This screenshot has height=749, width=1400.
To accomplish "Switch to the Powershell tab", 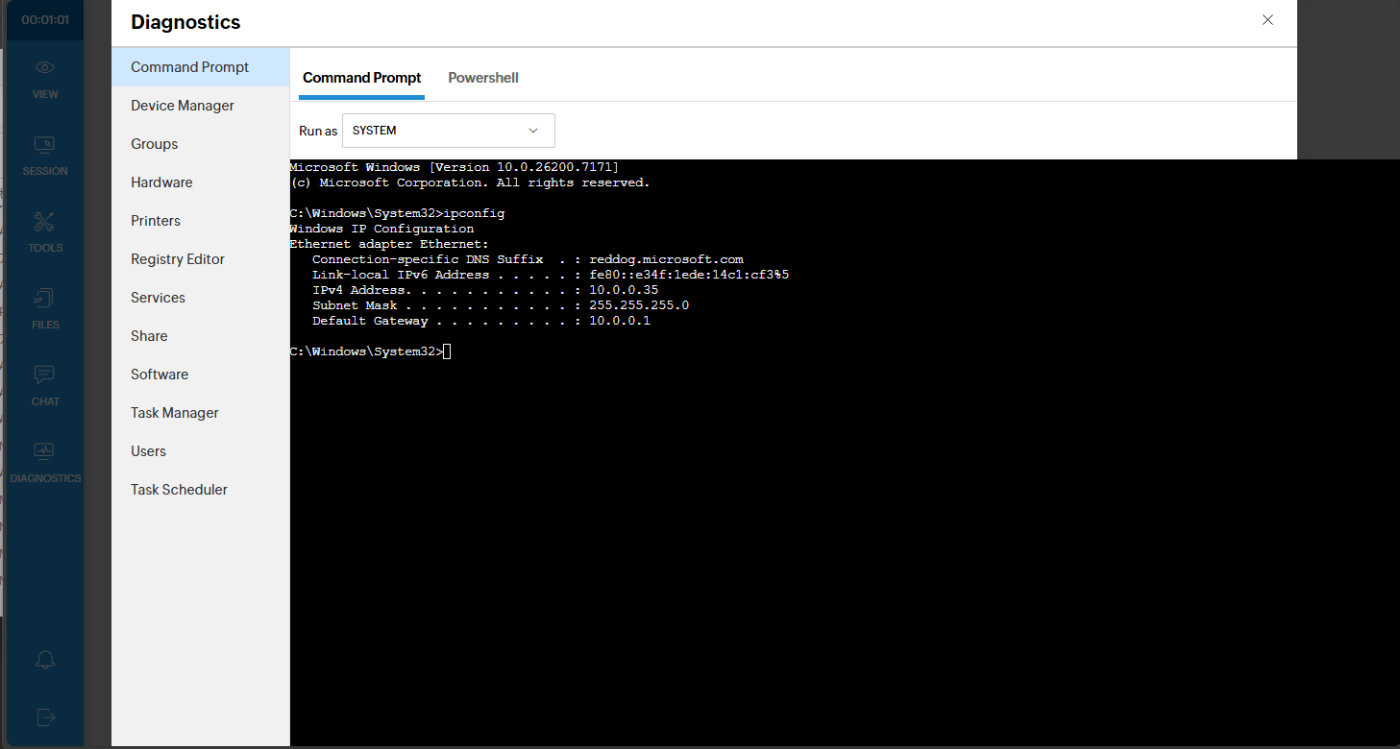I will pyautogui.click(x=483, y=78).
